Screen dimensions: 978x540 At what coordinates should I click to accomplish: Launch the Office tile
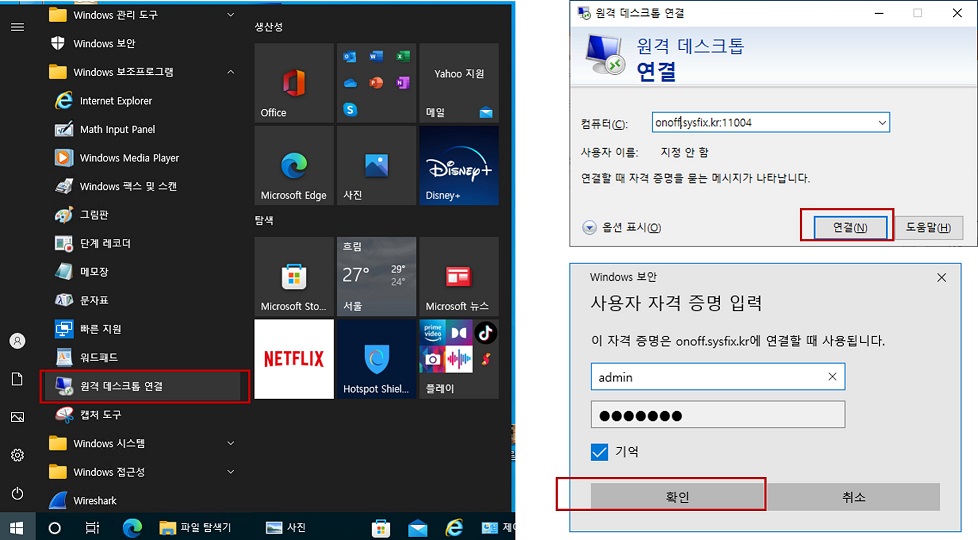click(294, 83)
